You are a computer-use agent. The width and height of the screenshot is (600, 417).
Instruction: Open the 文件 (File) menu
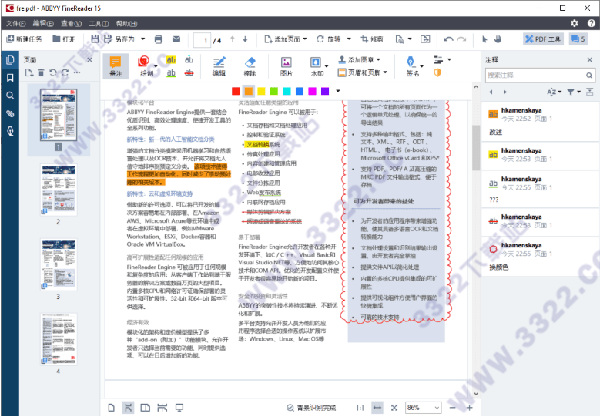16,24
